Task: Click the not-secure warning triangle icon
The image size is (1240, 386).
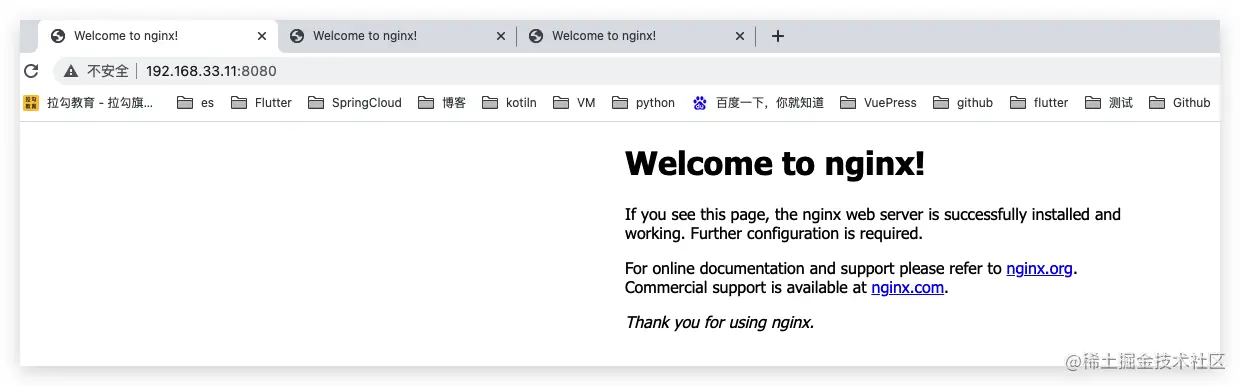Action: click(x=71, y=71)
